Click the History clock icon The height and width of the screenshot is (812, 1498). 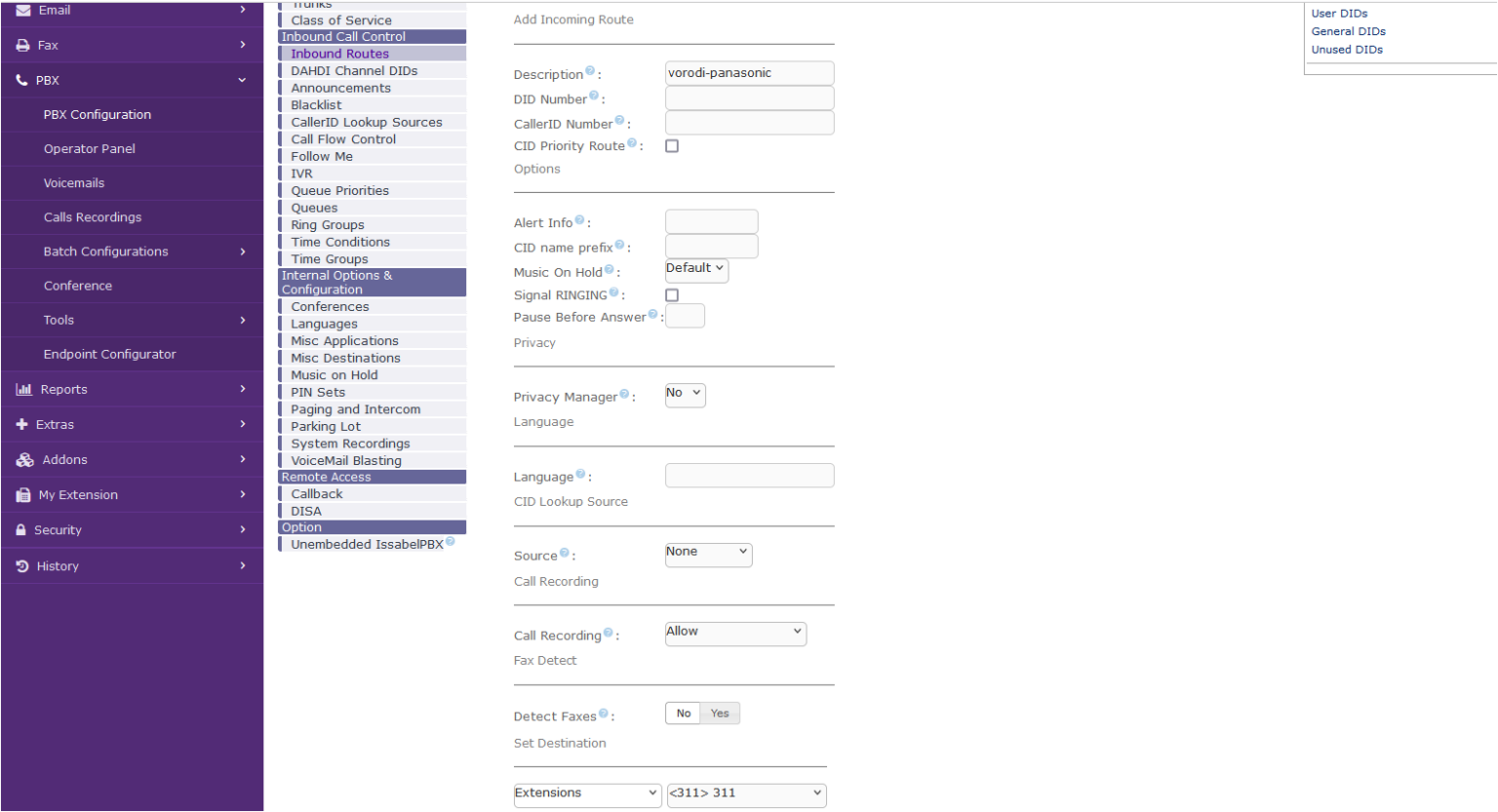[x=22, y=566]
